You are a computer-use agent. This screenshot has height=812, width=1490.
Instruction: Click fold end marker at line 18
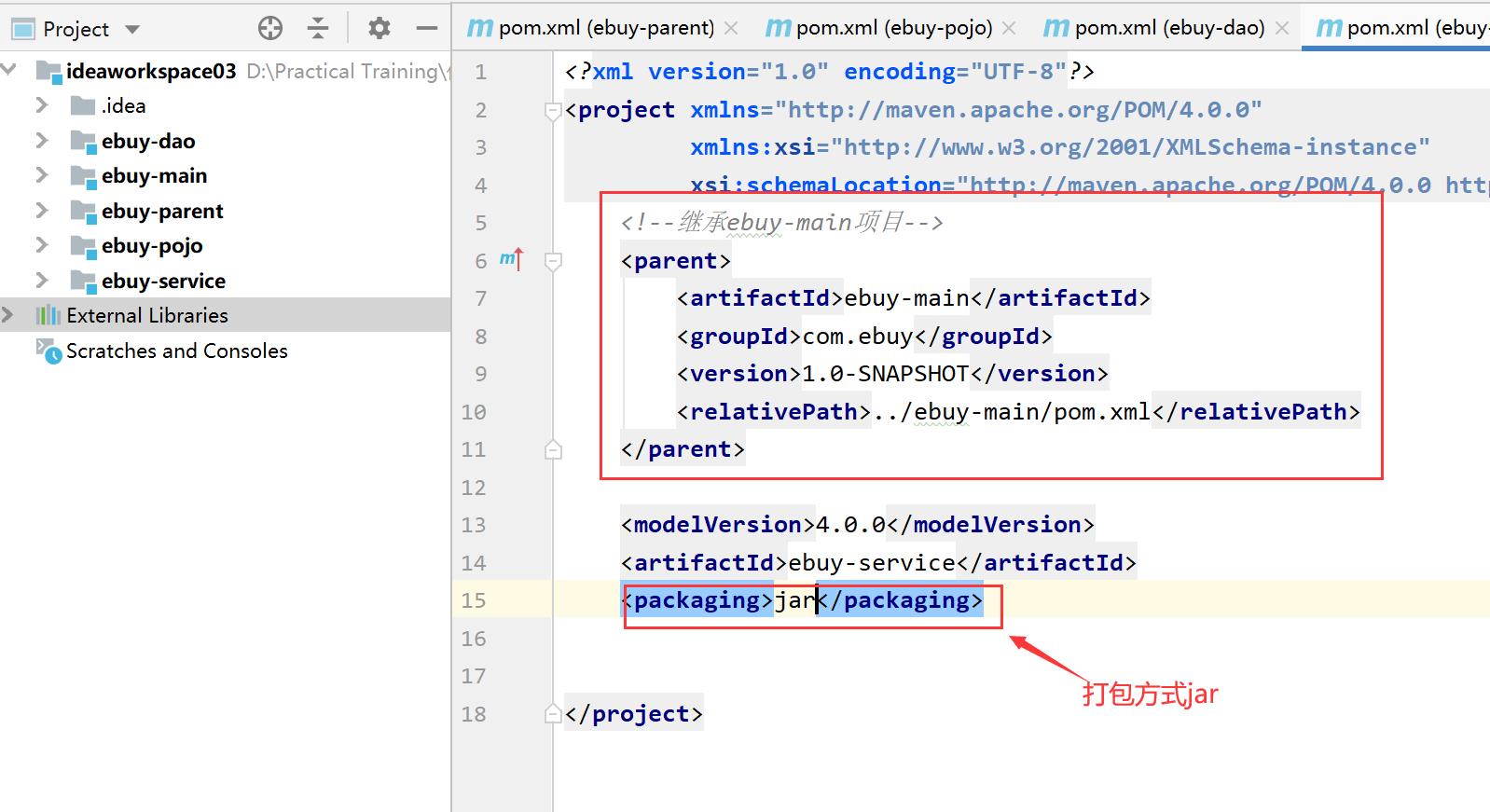tap(553, 714)
